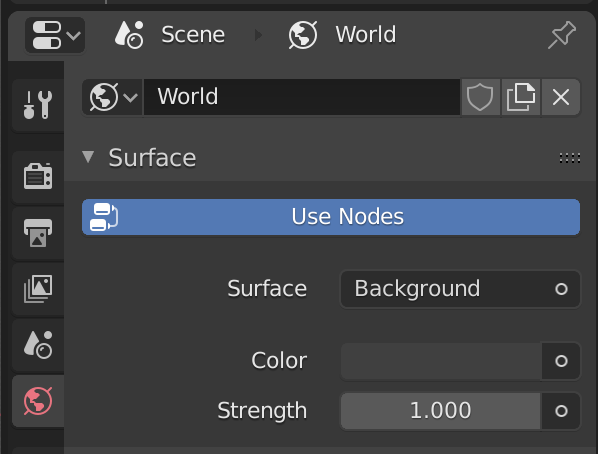Click the Color swatch field
The width and height of the screenshot is (598, 454).
click(x=441, y=361)
